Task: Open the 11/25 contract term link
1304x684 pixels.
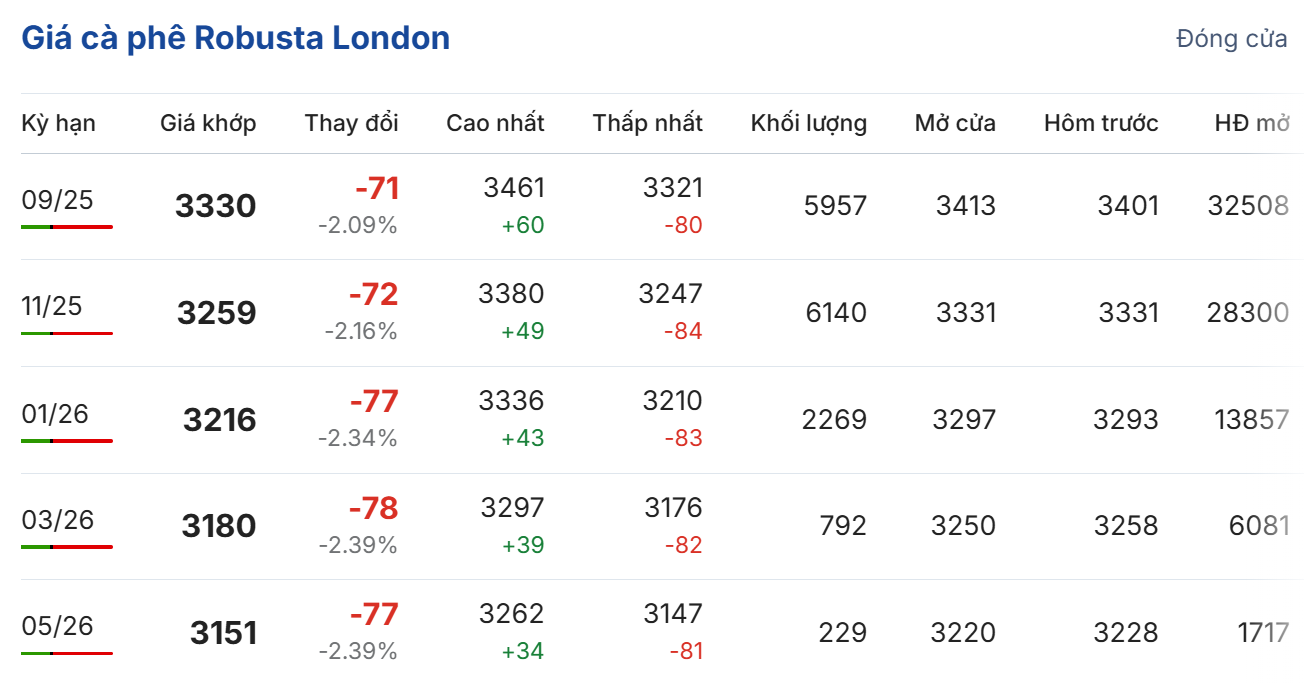Action: 52,306
